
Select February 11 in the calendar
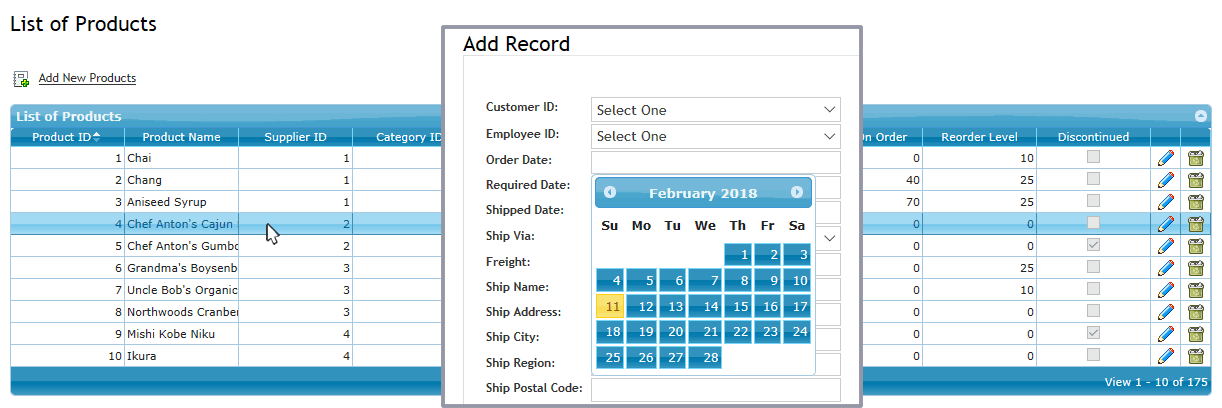[x=610, y=306]
